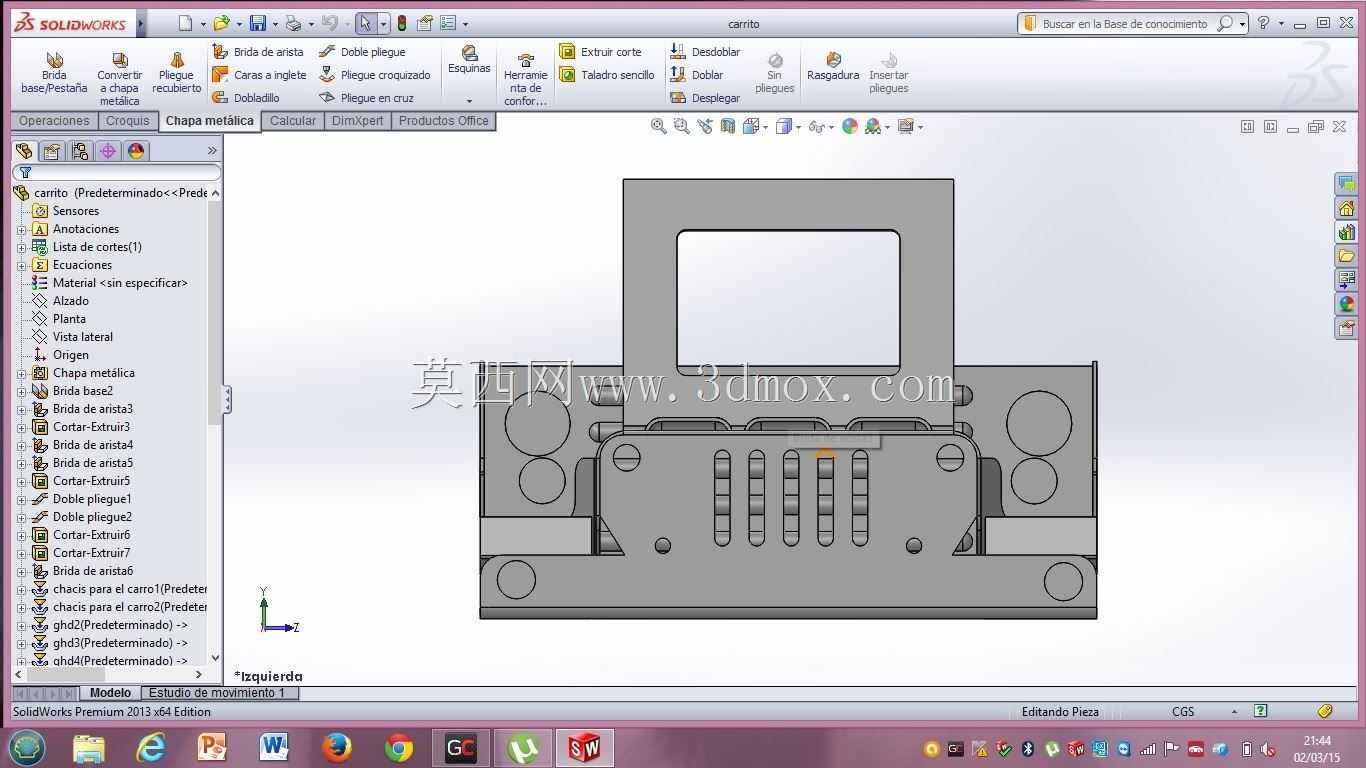Select the Vista lateral plane
The width and height of the screenshot is (1366, 768).
point(82,337)
